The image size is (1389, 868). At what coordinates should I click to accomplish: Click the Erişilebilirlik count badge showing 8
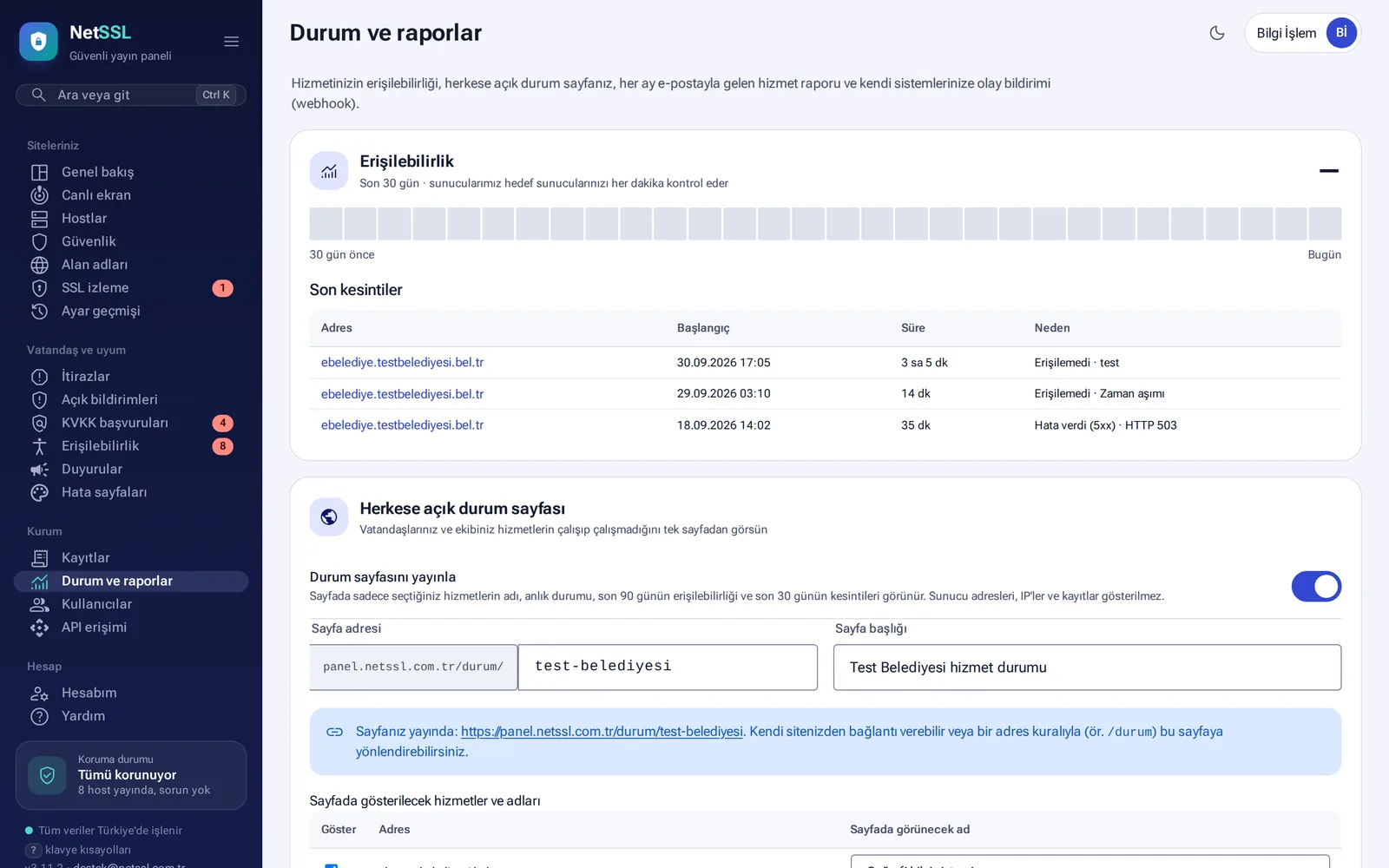point(222,446)
